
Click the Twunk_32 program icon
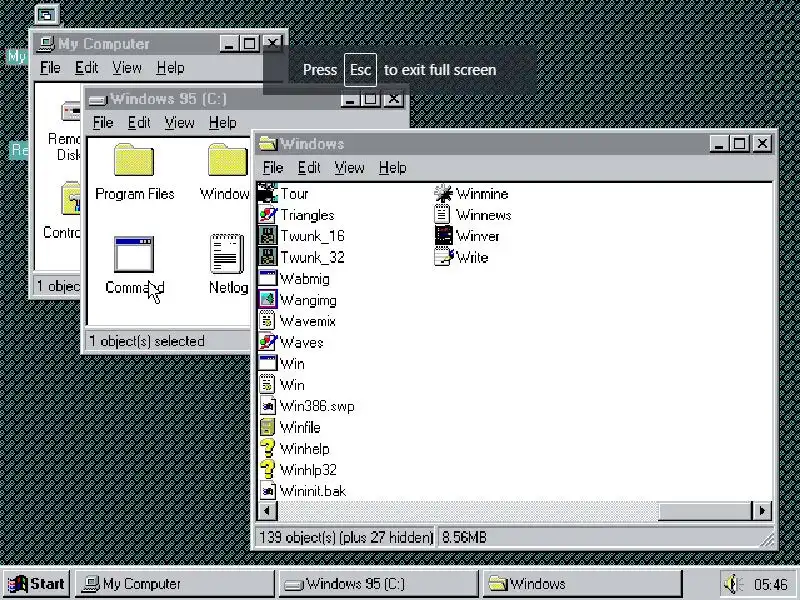point(267,257)
